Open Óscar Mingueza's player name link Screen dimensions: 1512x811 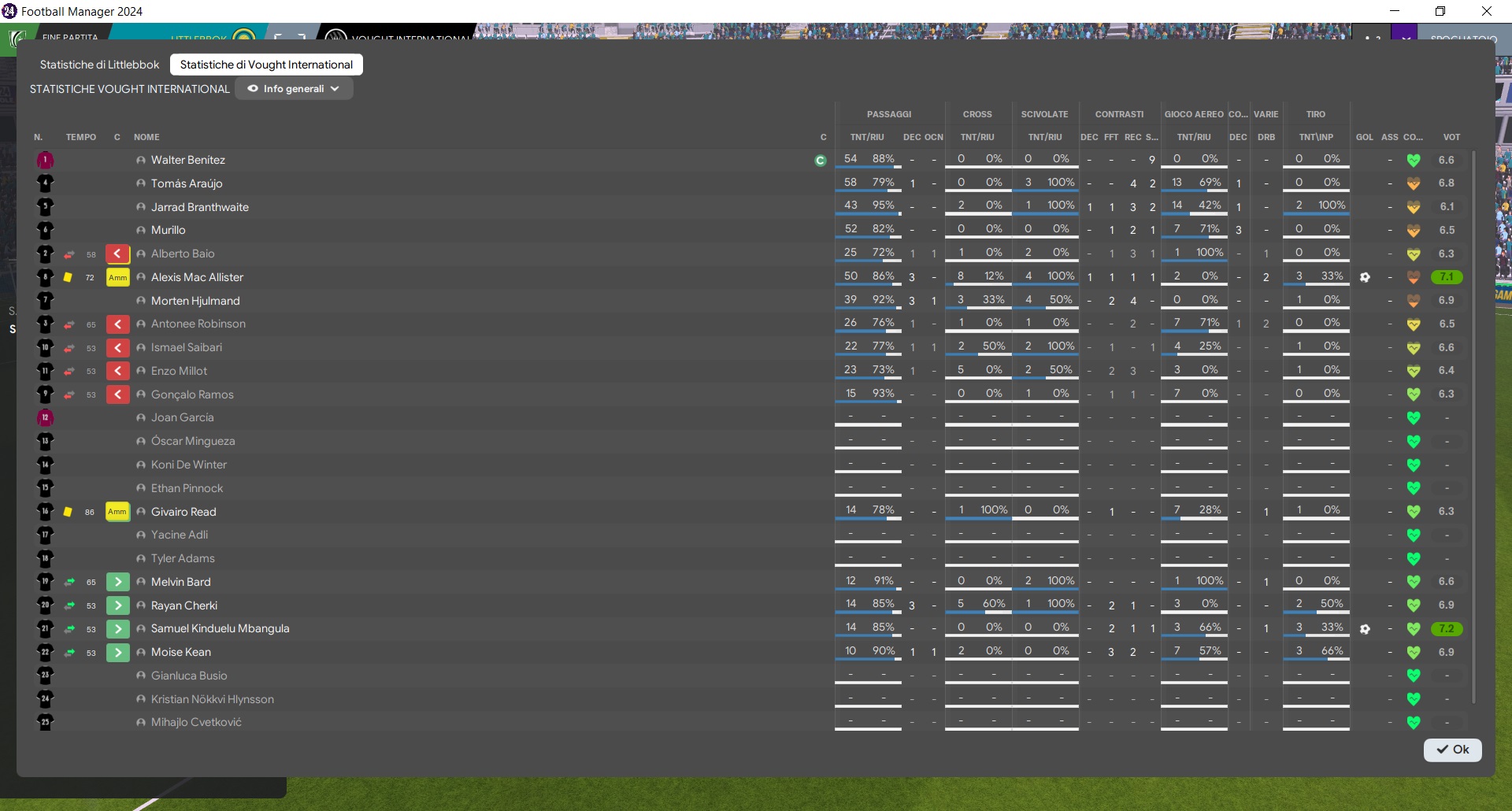193,441
